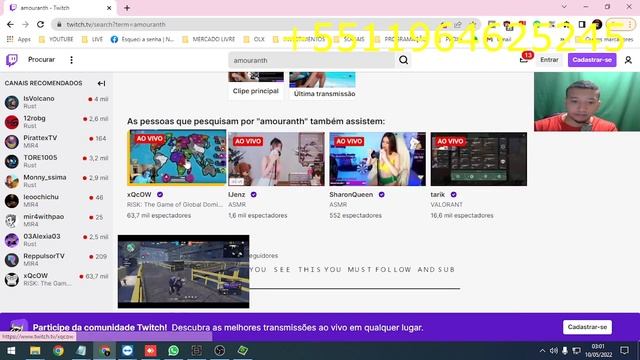Open the Apps bookmarks shortcut
Screen dimensions: 640x360
click(19, 39)
